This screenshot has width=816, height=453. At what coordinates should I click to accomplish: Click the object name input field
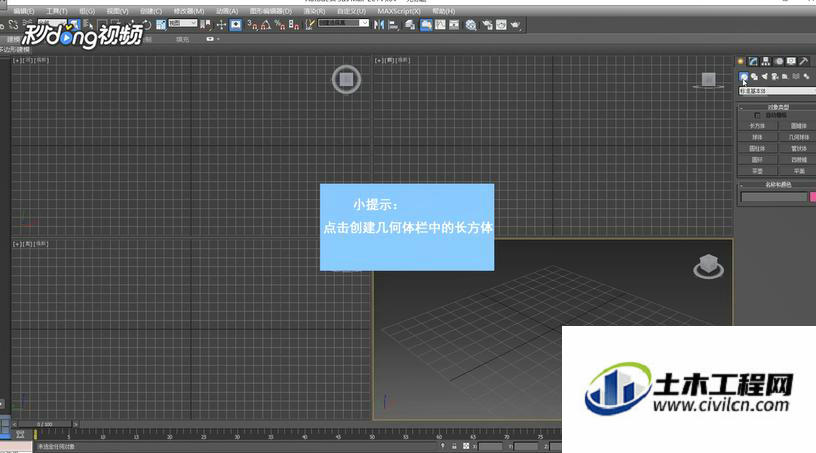point(773,197)
